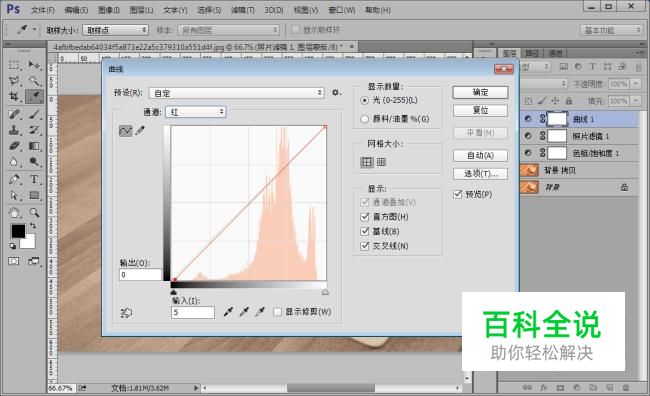The height and width of the screenshot is (396, 650).
Task: Select the Dodge tool
Action: pyautogui.click(x=34, y=162)
